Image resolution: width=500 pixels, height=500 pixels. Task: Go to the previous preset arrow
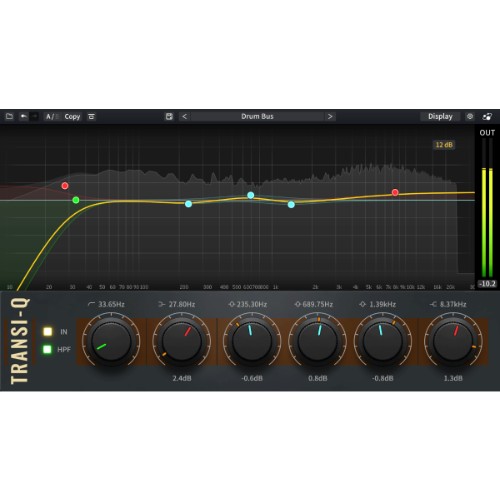coord(184,116)
